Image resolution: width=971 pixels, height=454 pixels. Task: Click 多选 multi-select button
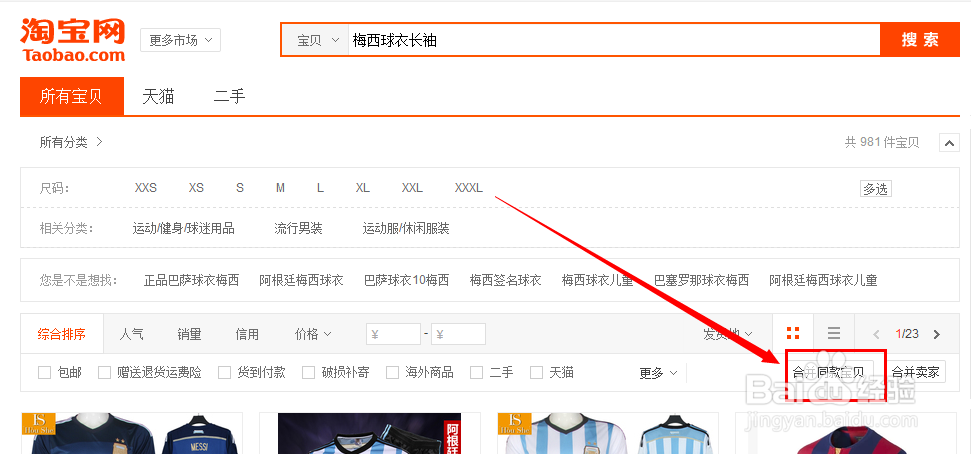[x=876, y=189]
